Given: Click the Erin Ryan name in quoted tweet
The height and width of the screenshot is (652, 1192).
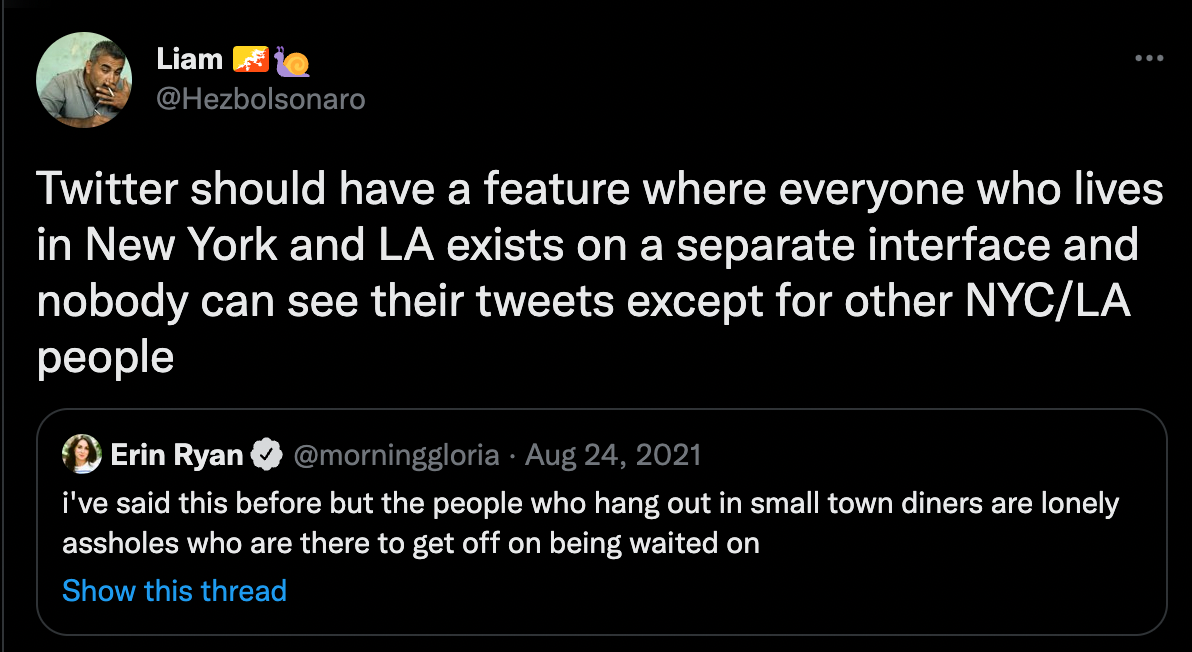Looking at the screenshot, I should pyautogui.click(x=177, y=456).
